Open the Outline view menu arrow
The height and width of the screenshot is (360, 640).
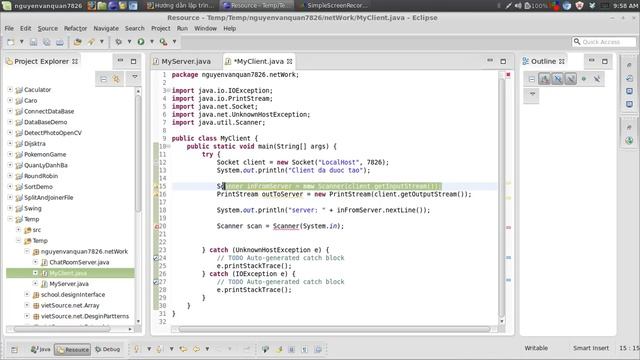click(532, 93)
